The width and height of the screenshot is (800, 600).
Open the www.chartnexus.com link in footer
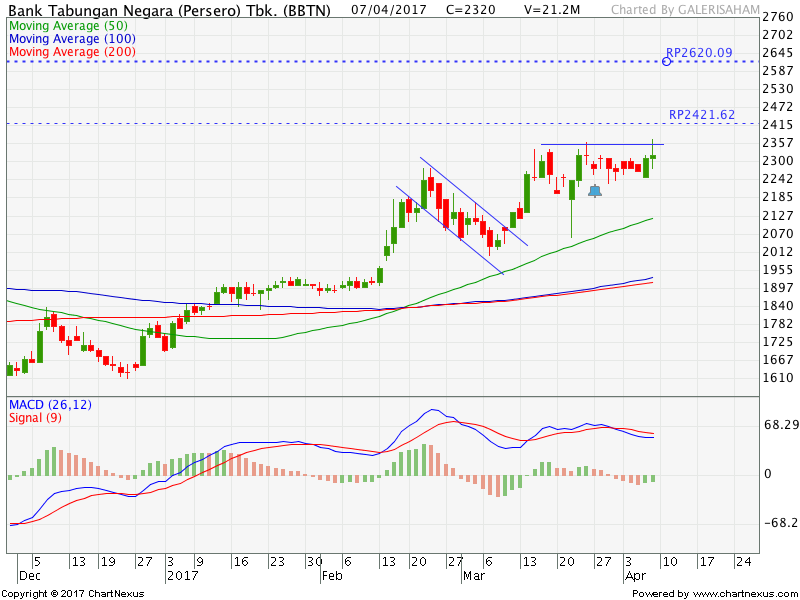743,594
